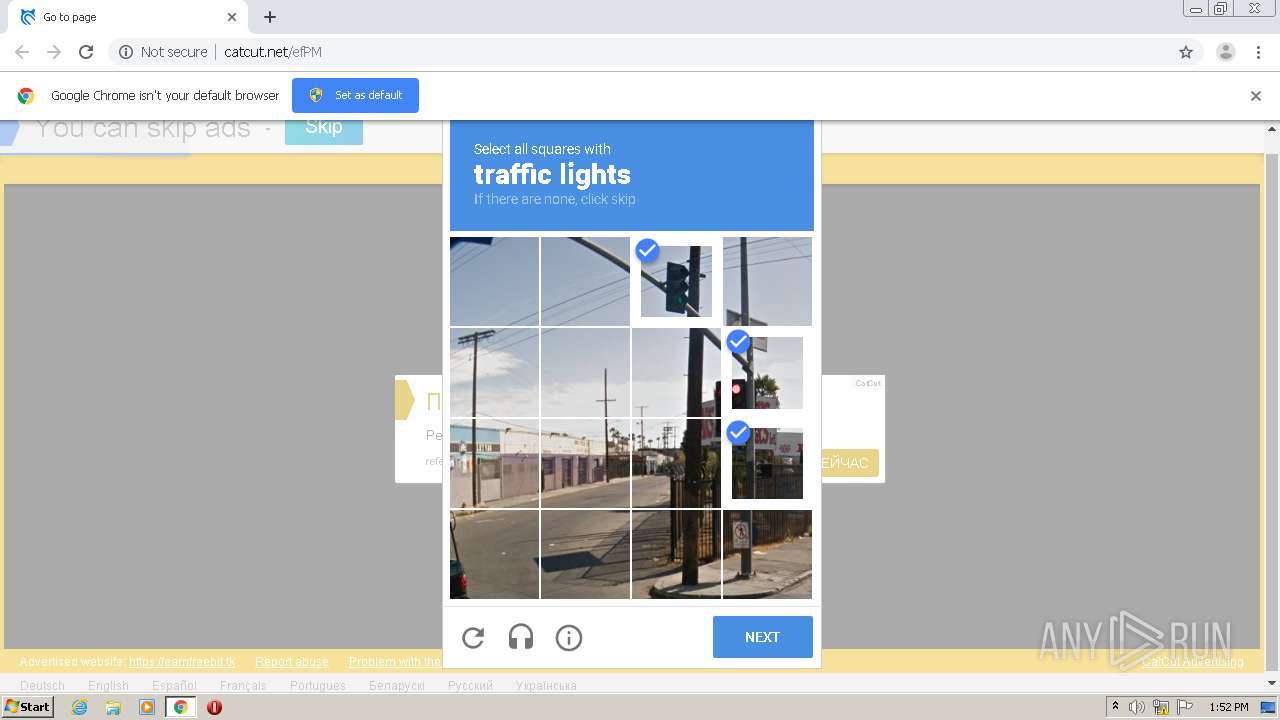Click the address bar URL

[x=273, y=52]
